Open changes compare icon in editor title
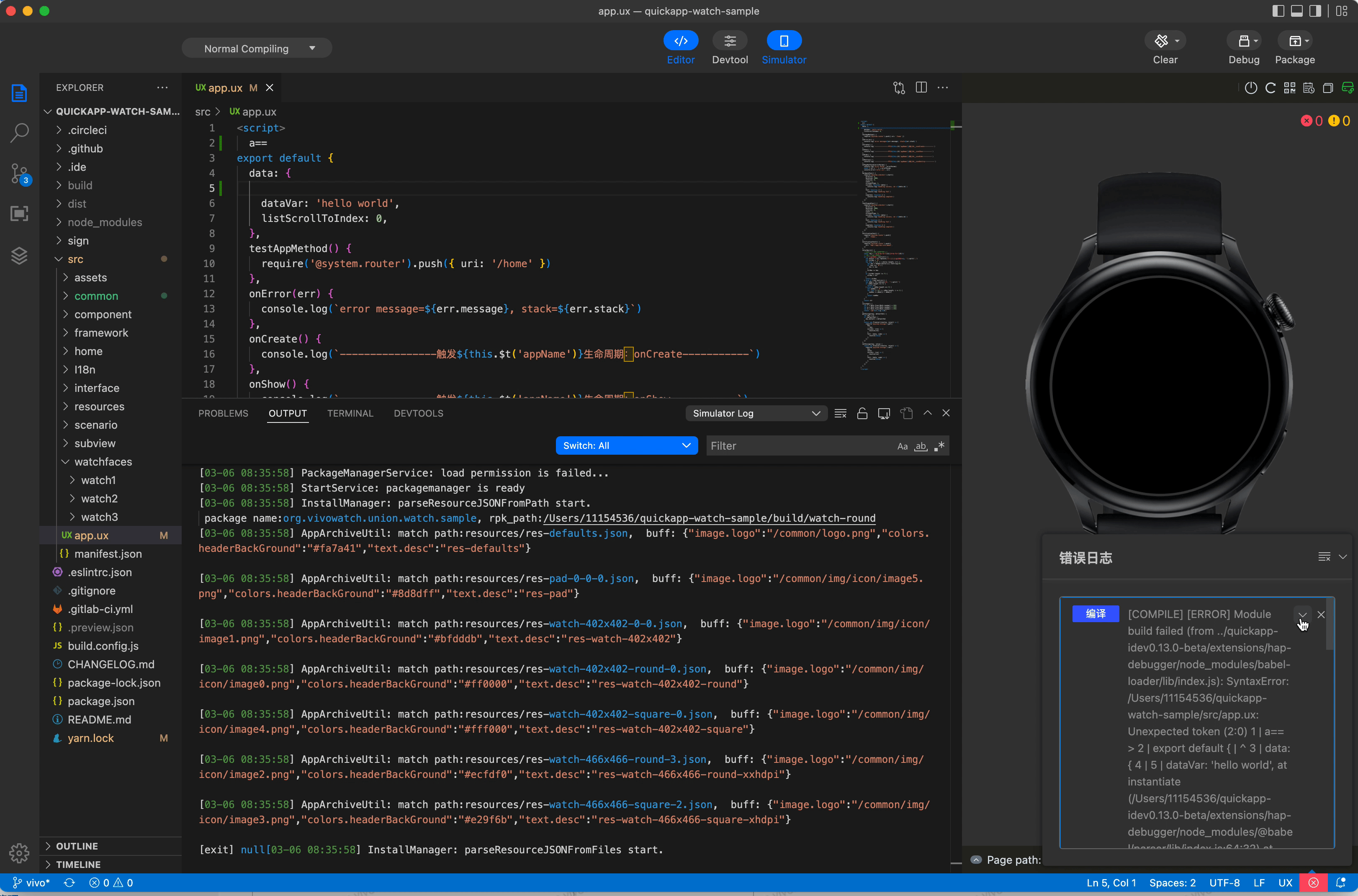This screenshot has height=896, width=1358. 899,88
